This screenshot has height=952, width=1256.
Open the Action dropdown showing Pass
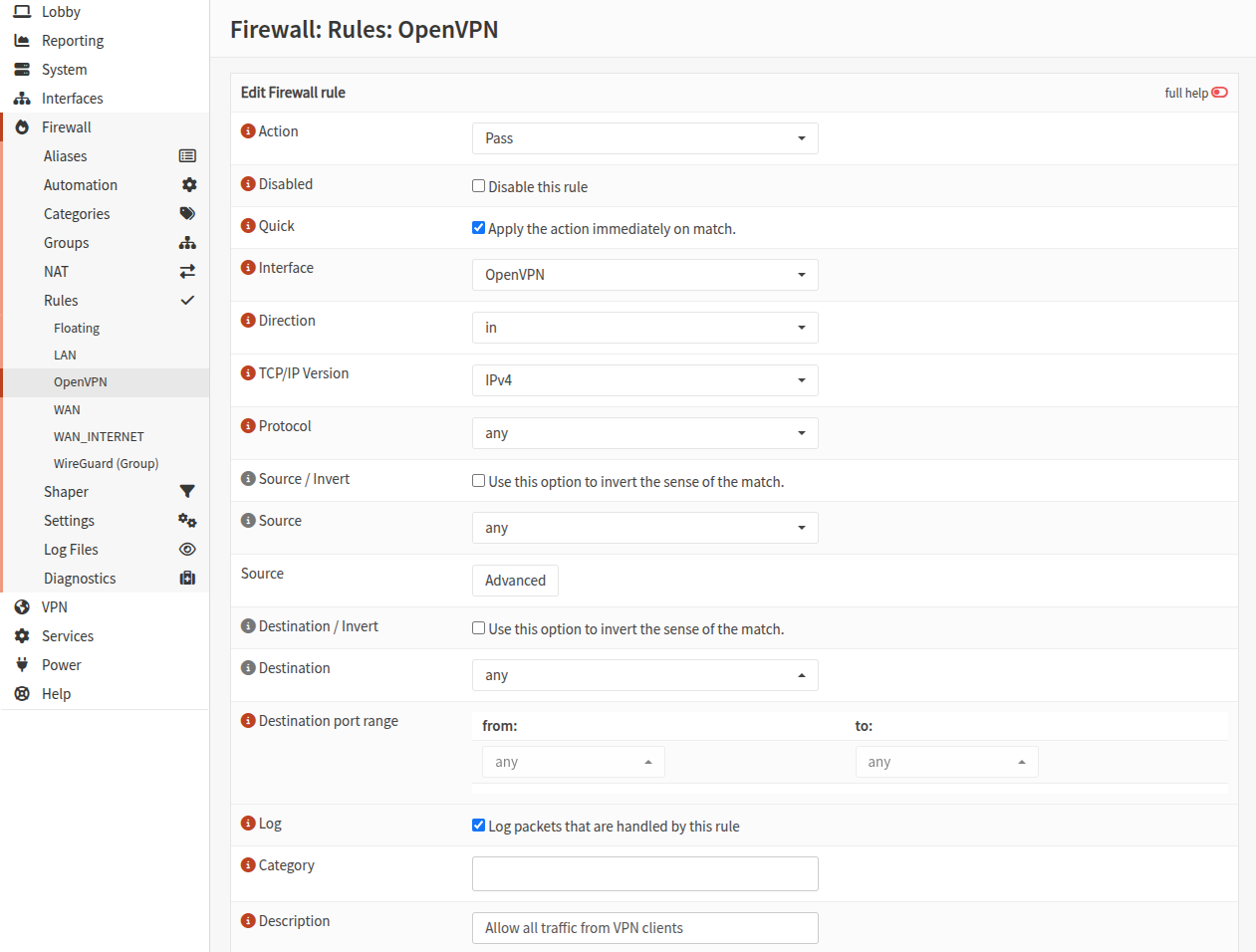pos(644,138)
